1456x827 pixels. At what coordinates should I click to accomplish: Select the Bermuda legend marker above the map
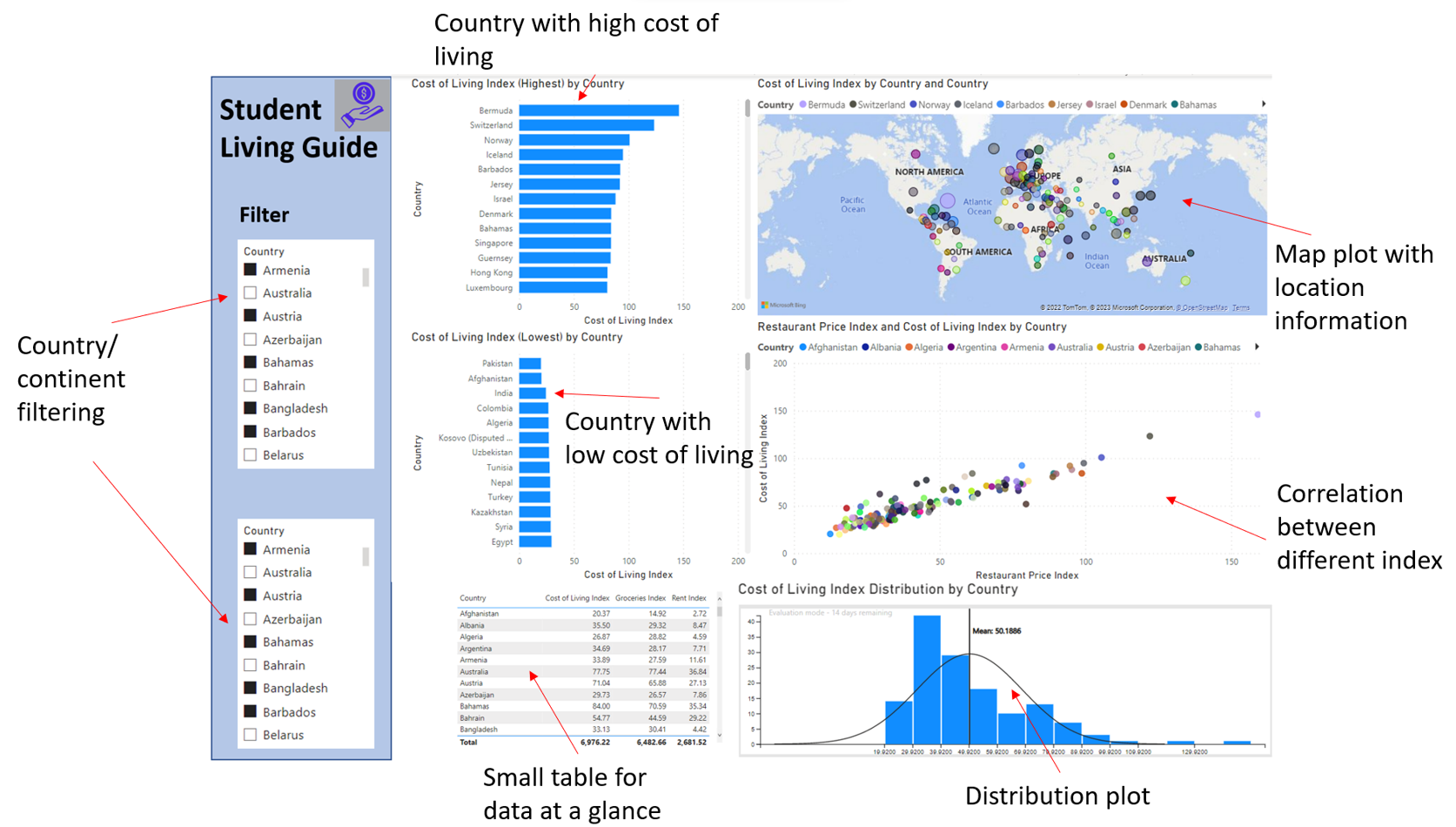tap(803, 104)
